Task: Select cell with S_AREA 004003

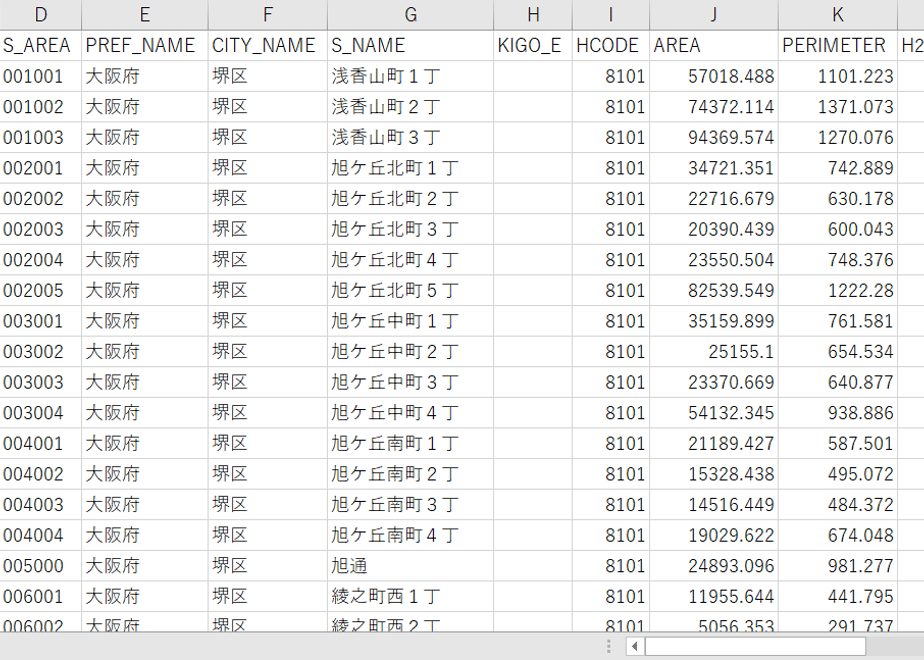Action: (x=41, y=505)
